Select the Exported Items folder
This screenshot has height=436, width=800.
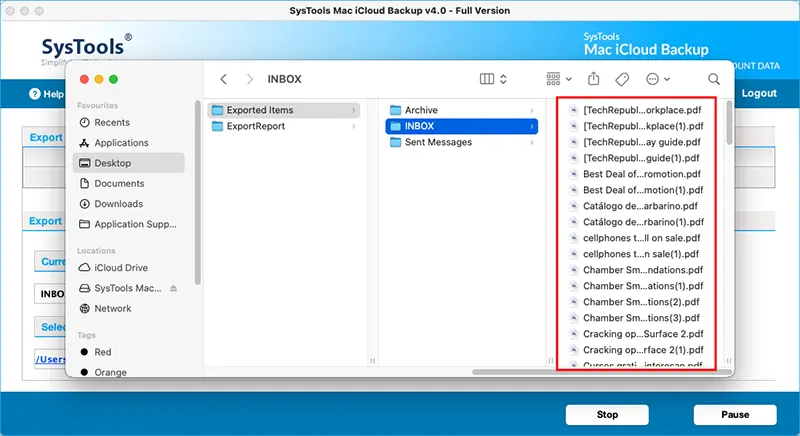[283, 110]
